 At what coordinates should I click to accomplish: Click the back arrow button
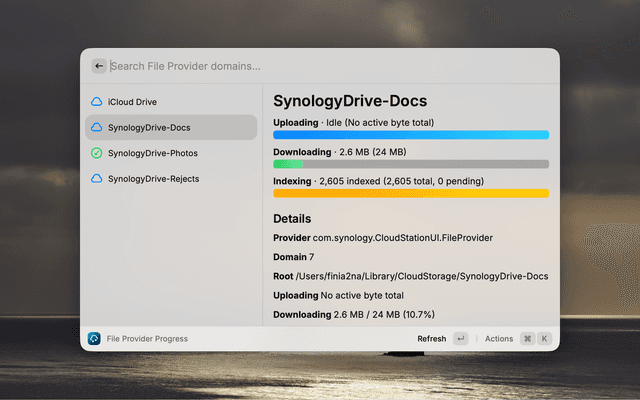pyautogui.click(x=99, y=66)
